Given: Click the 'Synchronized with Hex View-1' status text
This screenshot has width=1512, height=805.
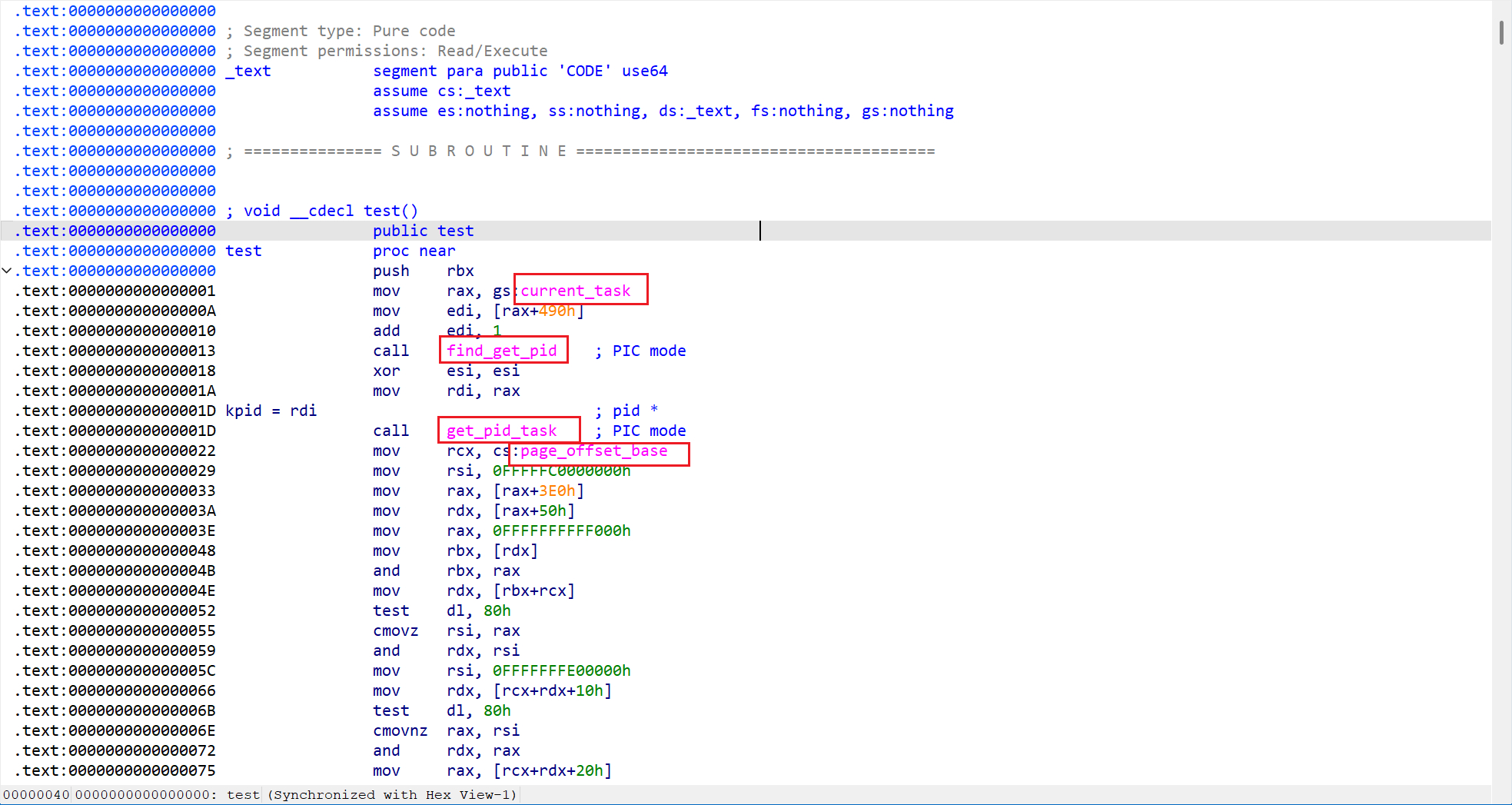Looking at the screenshot, I should coord(392,794).
